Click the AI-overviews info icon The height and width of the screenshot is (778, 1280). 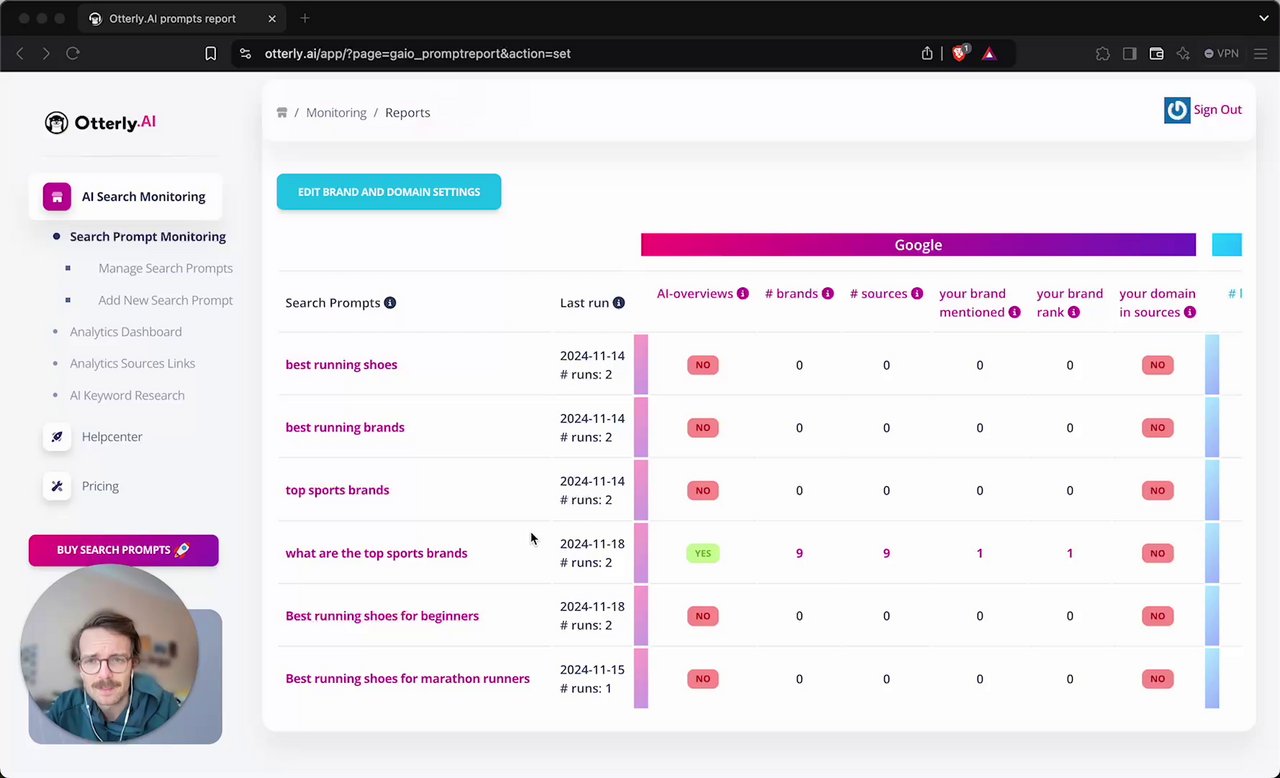point(743,294)
